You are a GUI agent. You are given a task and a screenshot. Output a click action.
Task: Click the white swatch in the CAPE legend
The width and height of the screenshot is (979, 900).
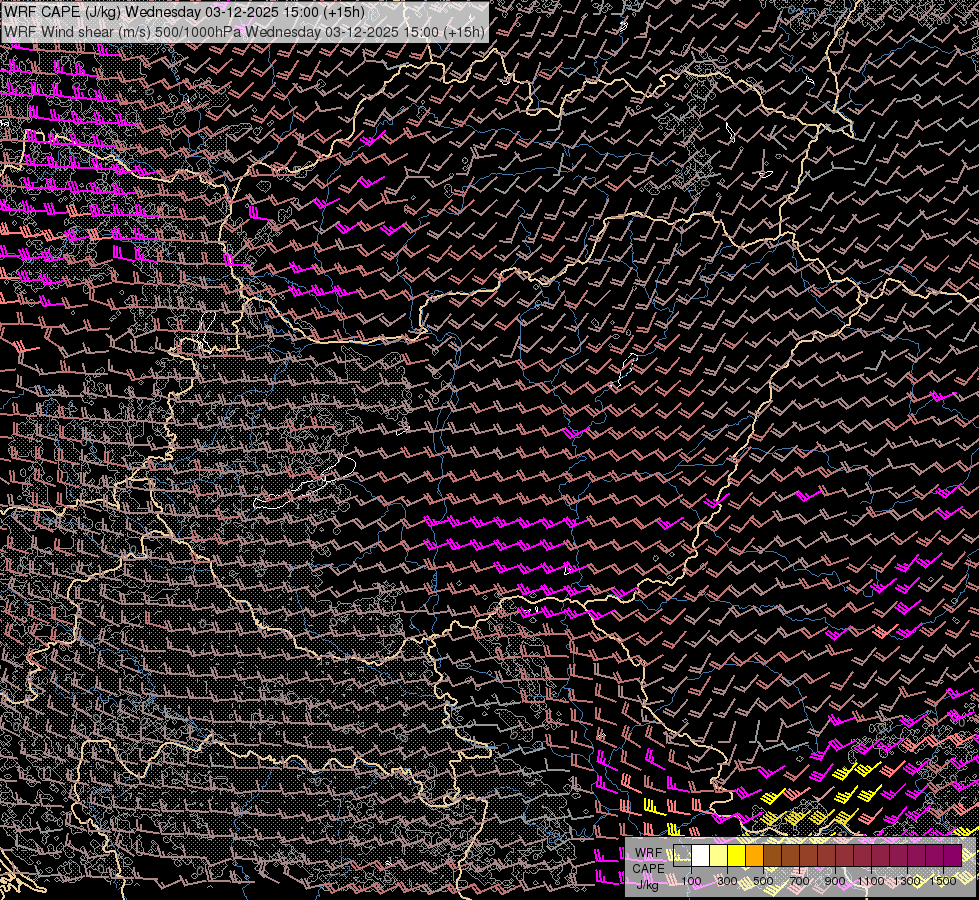point(701,856)
